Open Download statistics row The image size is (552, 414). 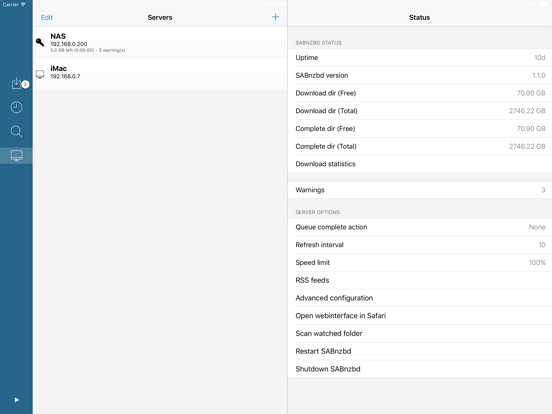[x=420, y=164]
